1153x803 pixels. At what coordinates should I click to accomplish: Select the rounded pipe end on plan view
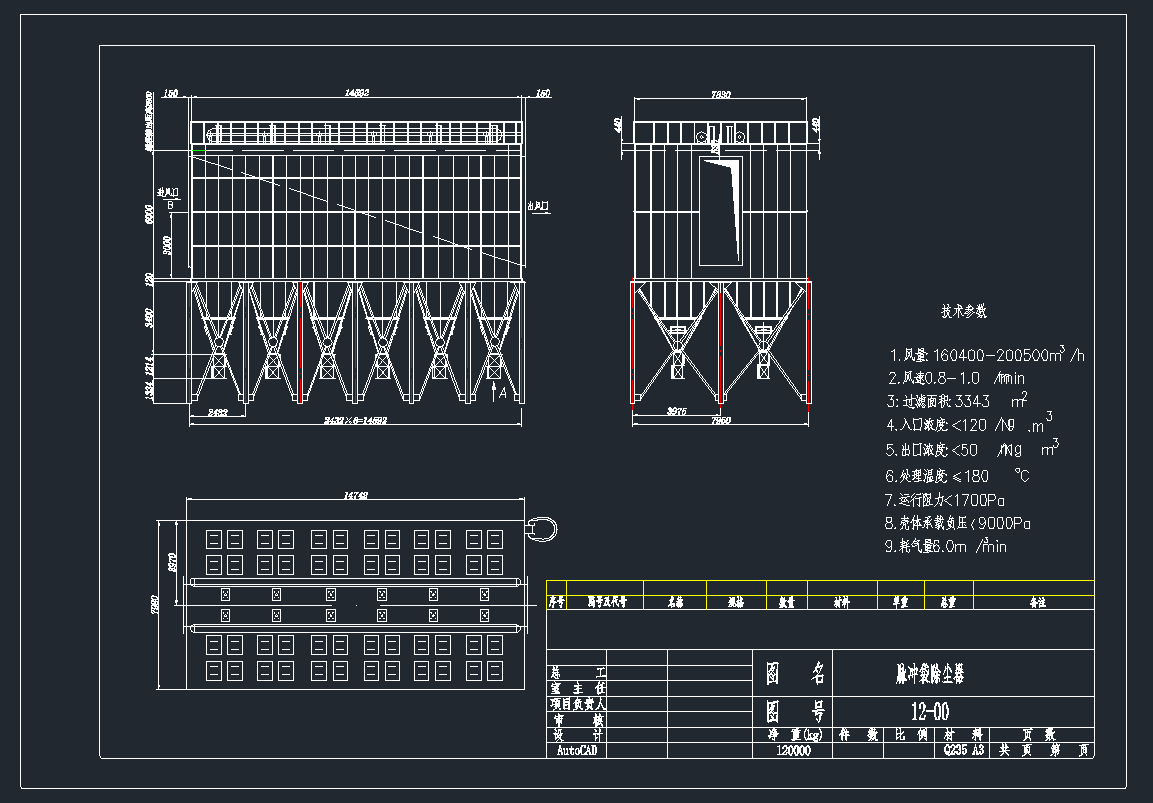click(x=543, y=528)
